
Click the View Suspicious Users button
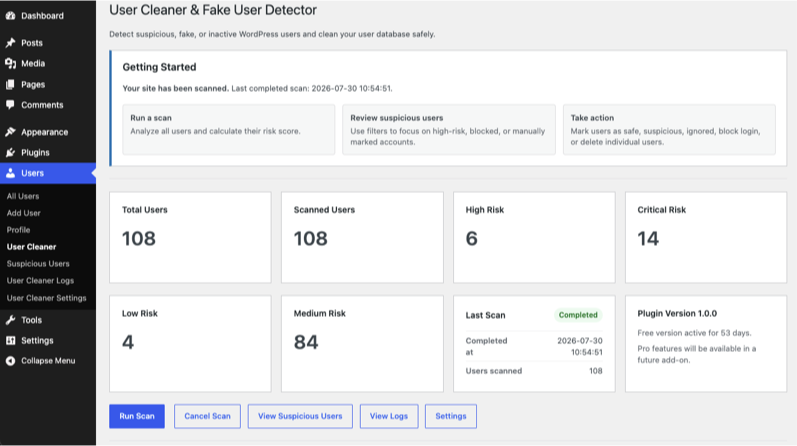coord(300,416)
